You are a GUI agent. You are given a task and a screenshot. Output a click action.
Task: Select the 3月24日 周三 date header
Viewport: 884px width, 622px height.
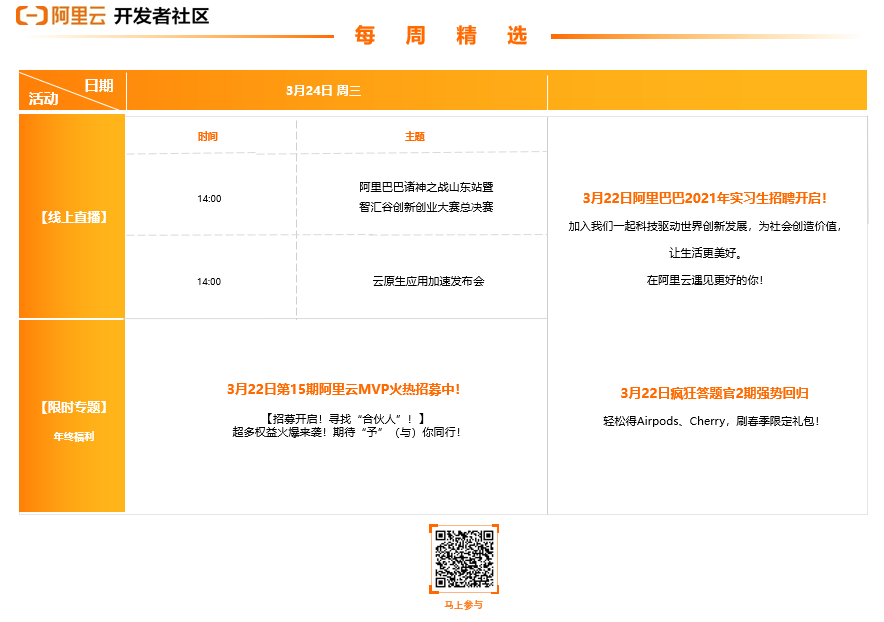tap(323, 91)
